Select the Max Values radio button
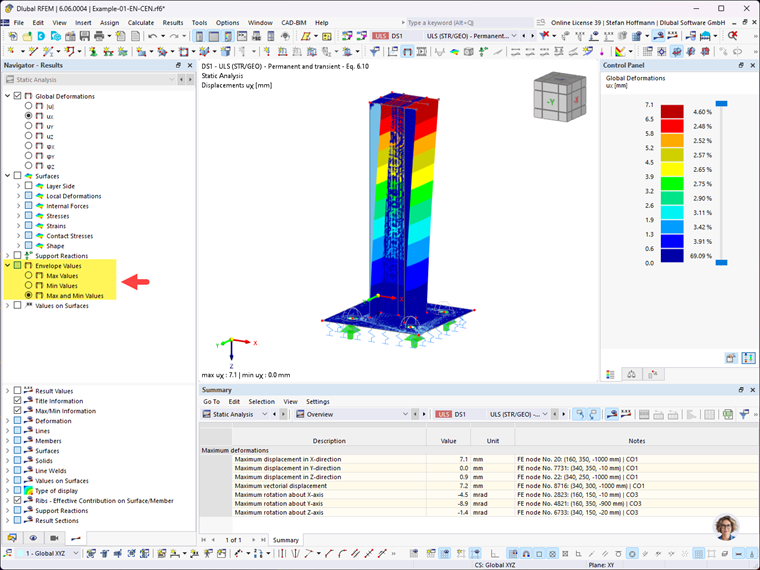This screenshot has height=570, width=760. (x=28, y=275)
